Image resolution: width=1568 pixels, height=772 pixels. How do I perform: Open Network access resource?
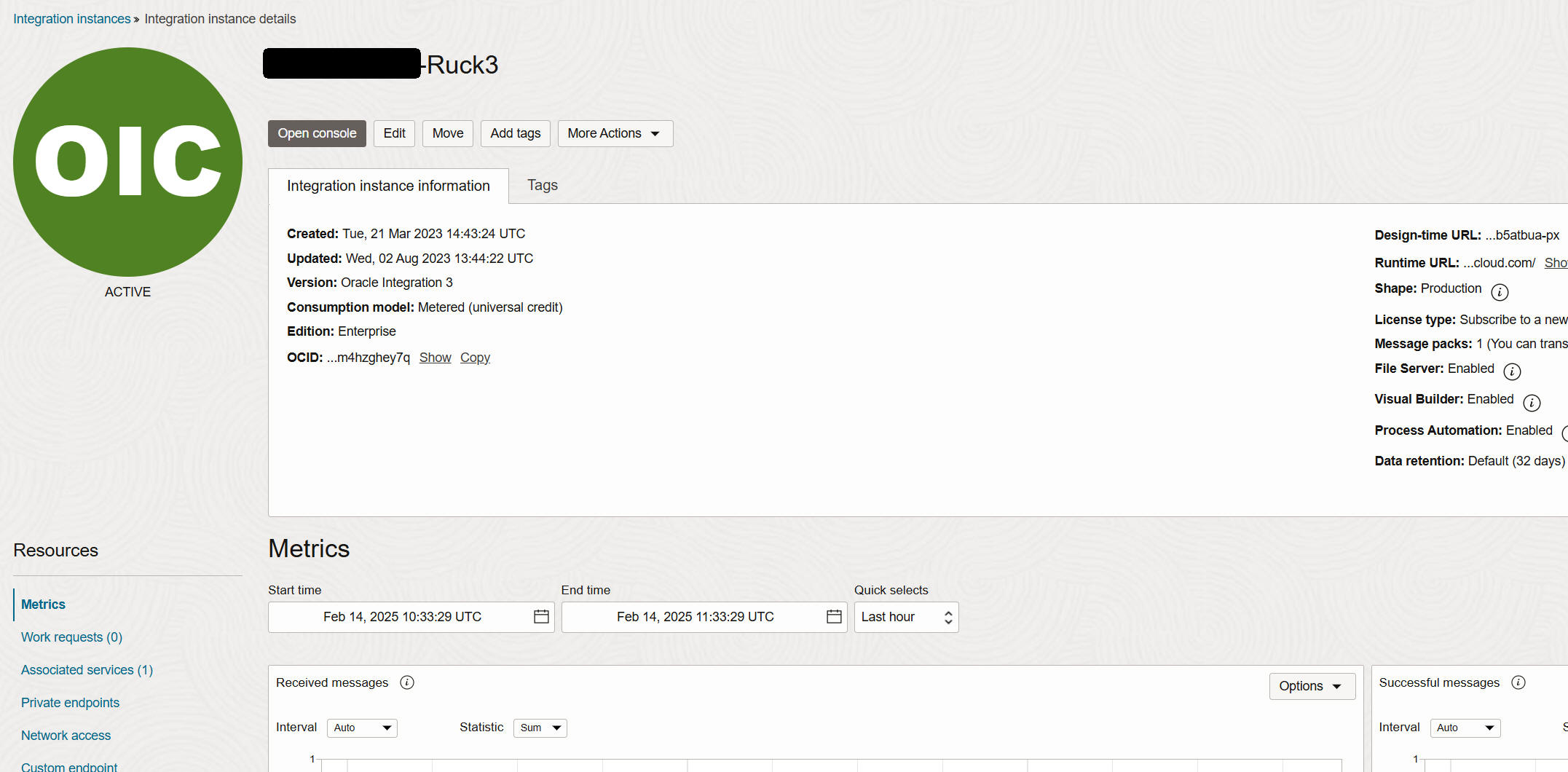[x=66, y=736]
